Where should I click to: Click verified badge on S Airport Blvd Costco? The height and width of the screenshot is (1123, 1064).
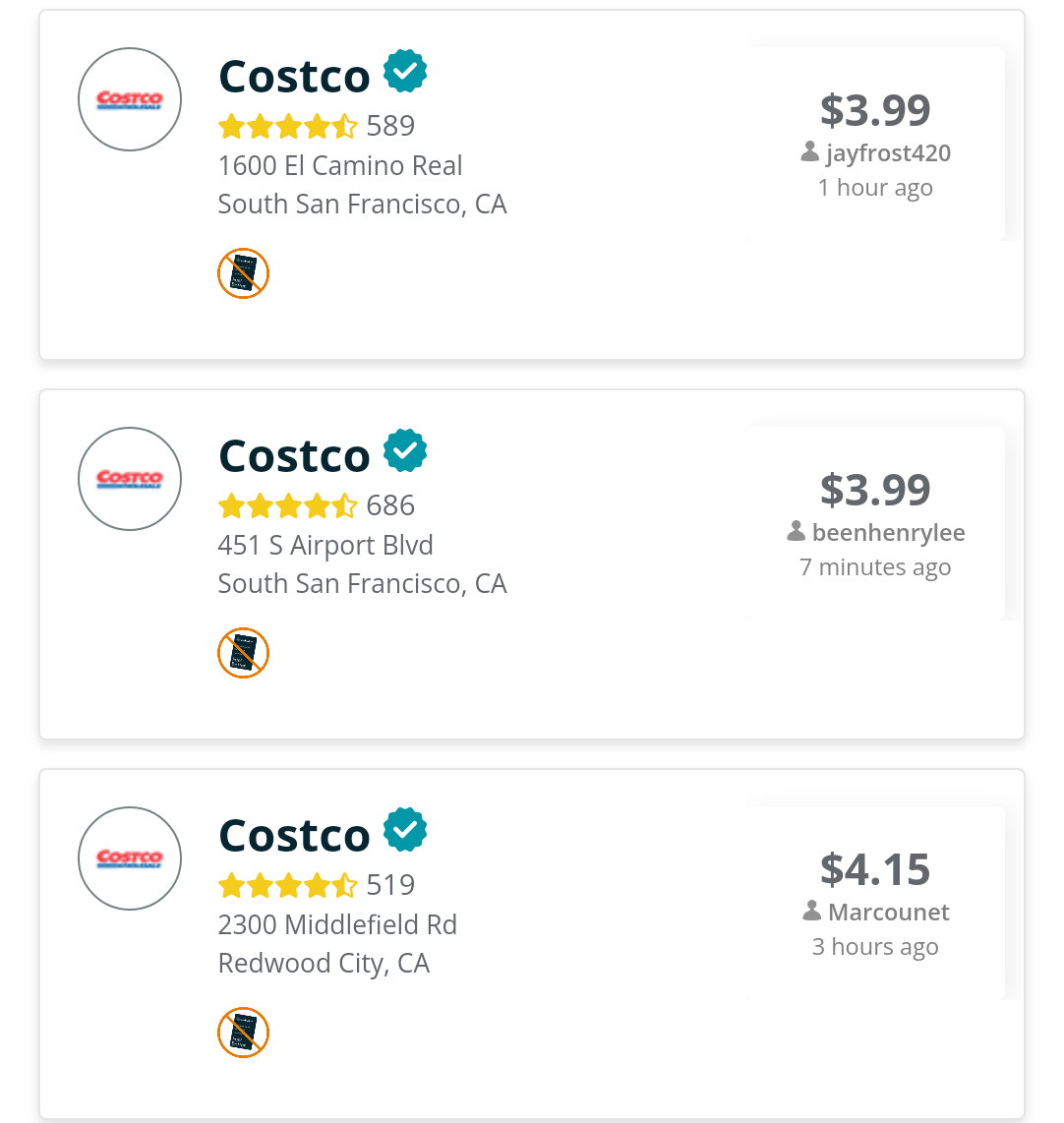405,451
